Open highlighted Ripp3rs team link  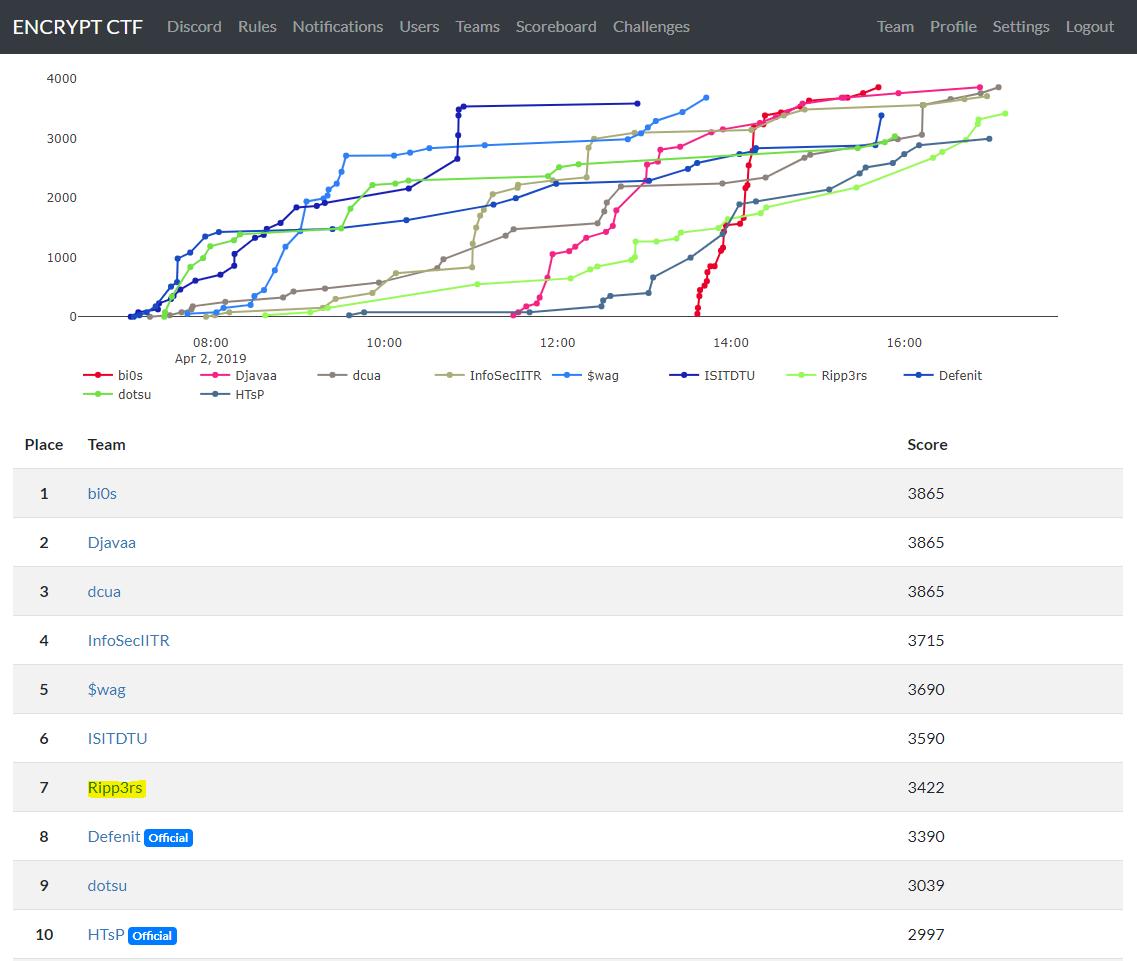pos(115,788)
